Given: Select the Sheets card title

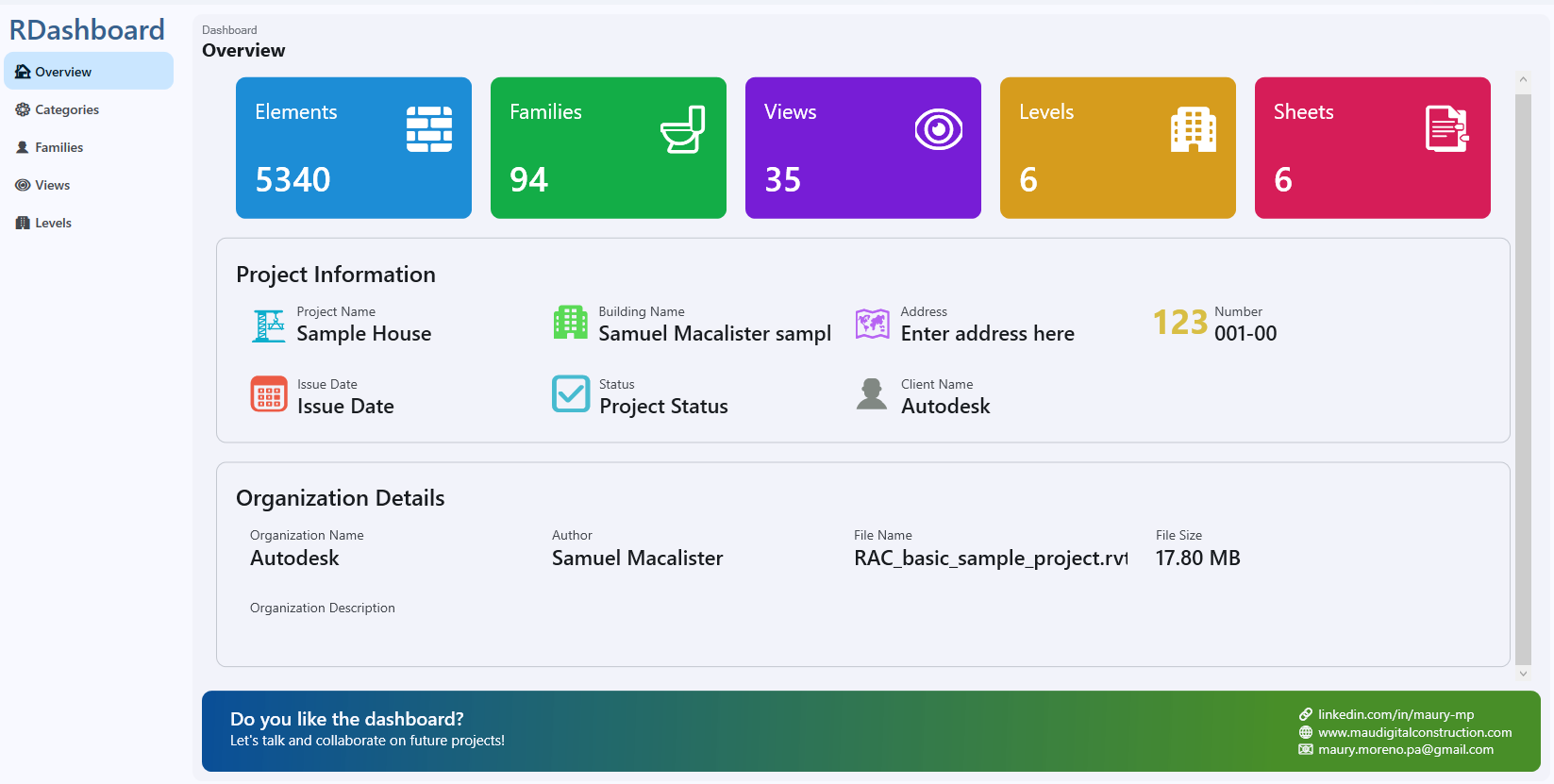Looking at the screenshot, I should click(x=1303, y=111).
